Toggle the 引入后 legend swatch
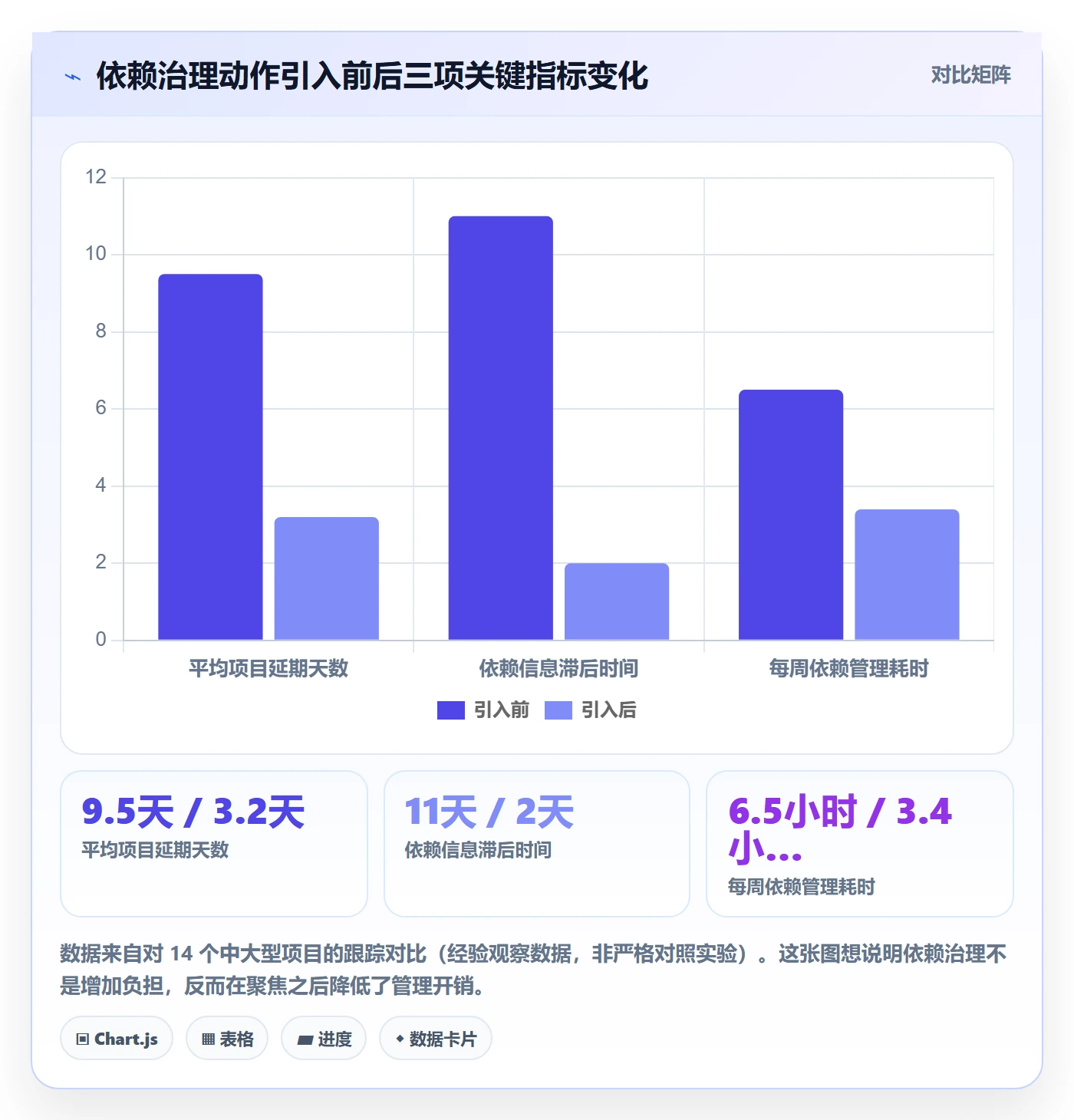Viewport: 1074px width, 1120px height. (x=558, y=710)
